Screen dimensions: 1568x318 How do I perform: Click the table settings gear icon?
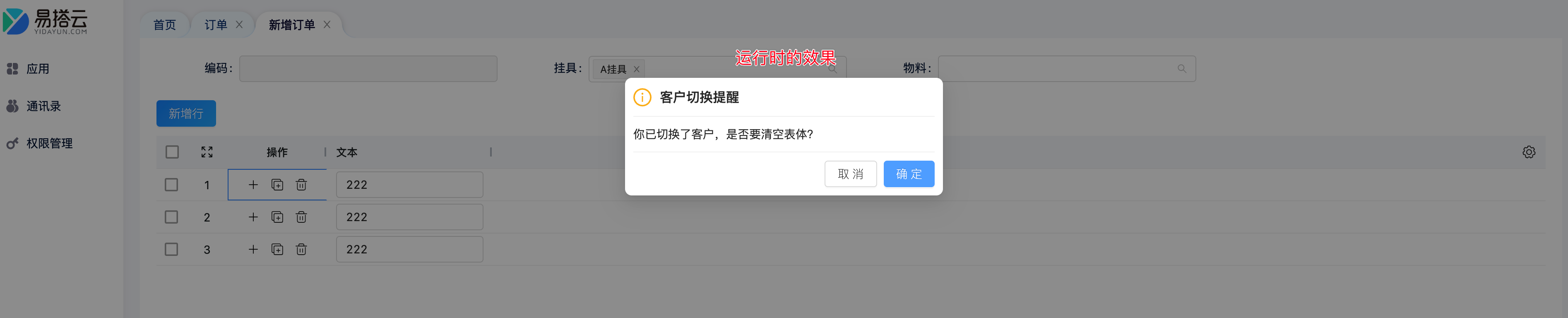(1528, 152)
